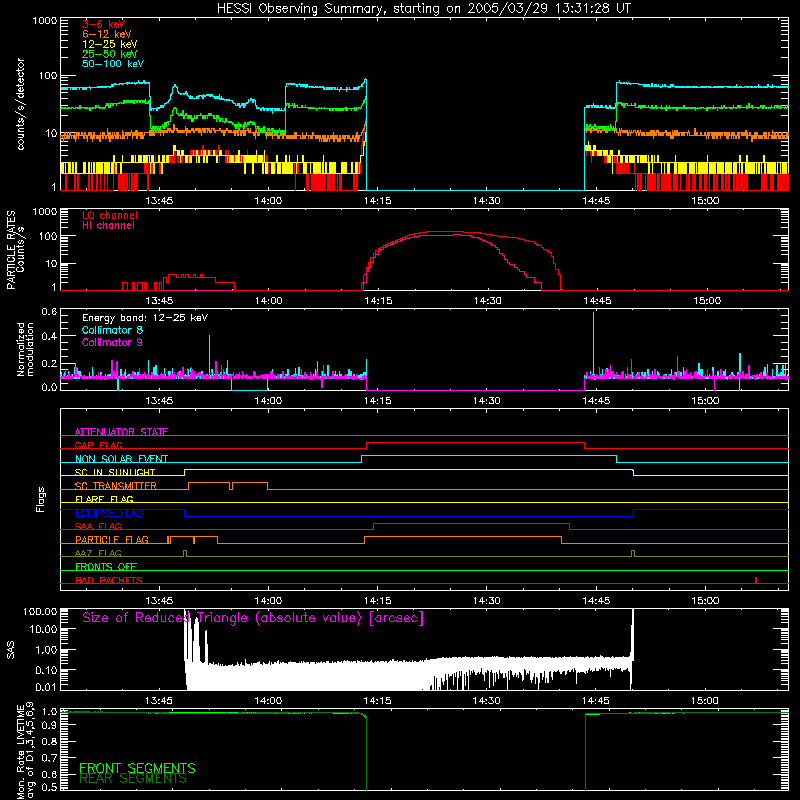Click the 14:30 tick label under particle rates panel
The width and height of the screenshot is (800, 800).
487,301
